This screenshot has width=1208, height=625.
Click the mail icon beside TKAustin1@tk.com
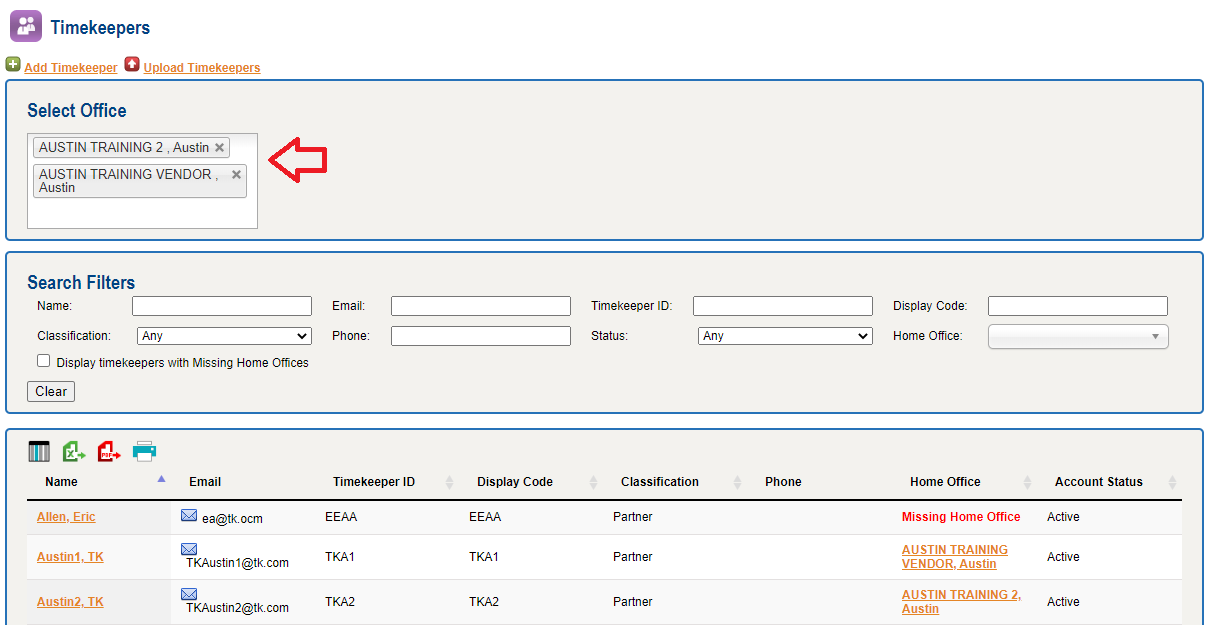point(189,549)
